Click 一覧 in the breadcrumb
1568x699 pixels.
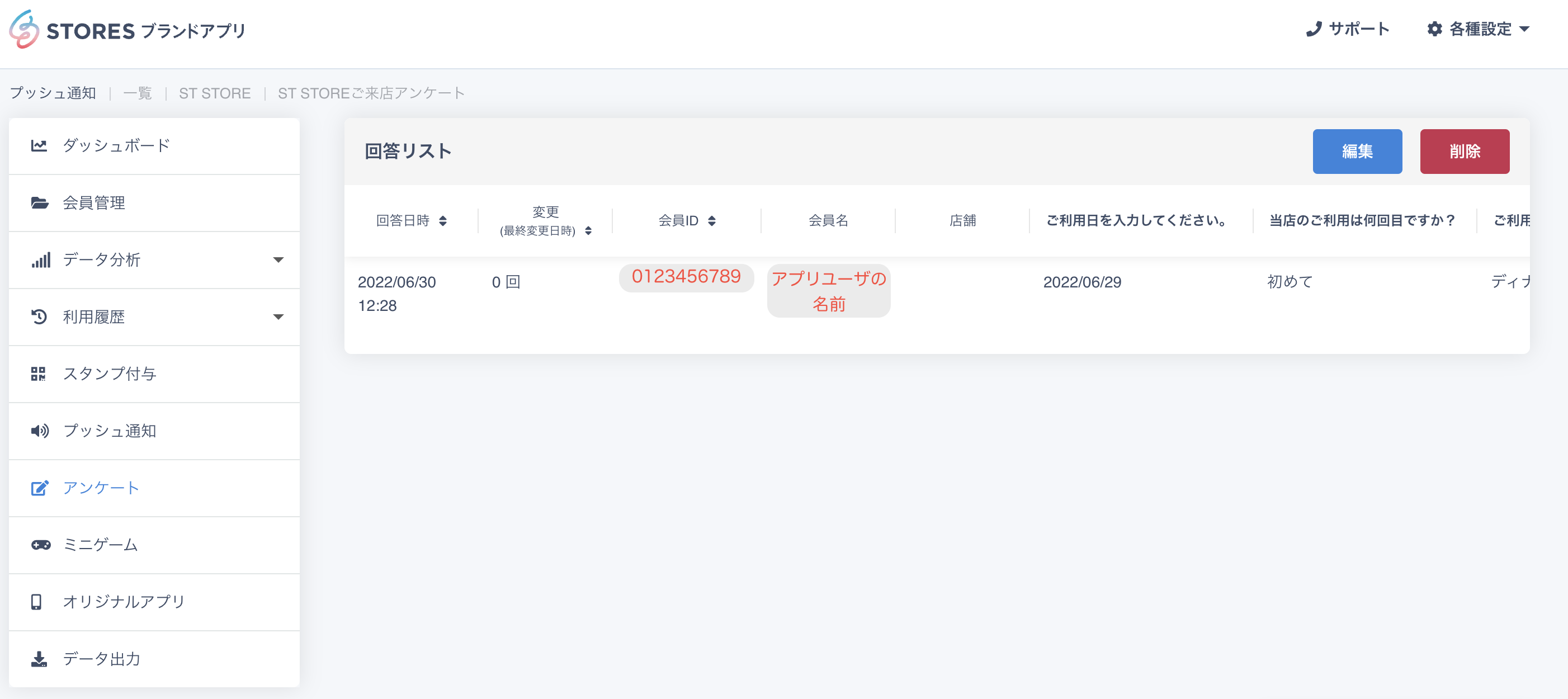pyautogui.click(x=138, y=93)
